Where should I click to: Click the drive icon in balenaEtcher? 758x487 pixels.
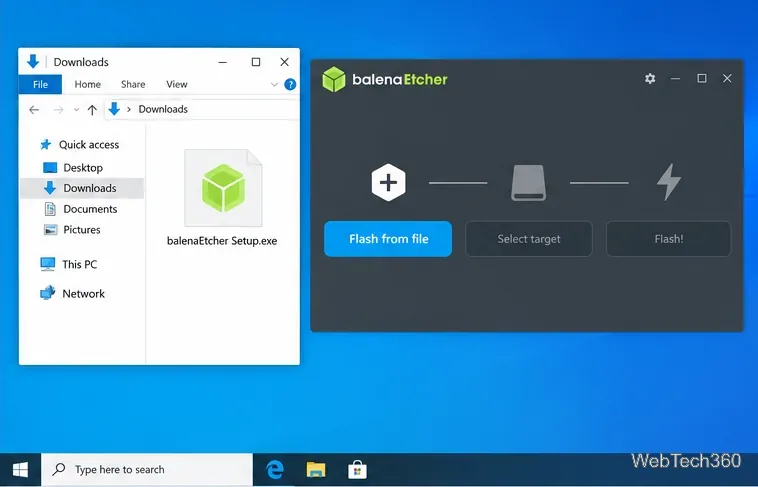(528, 183)
